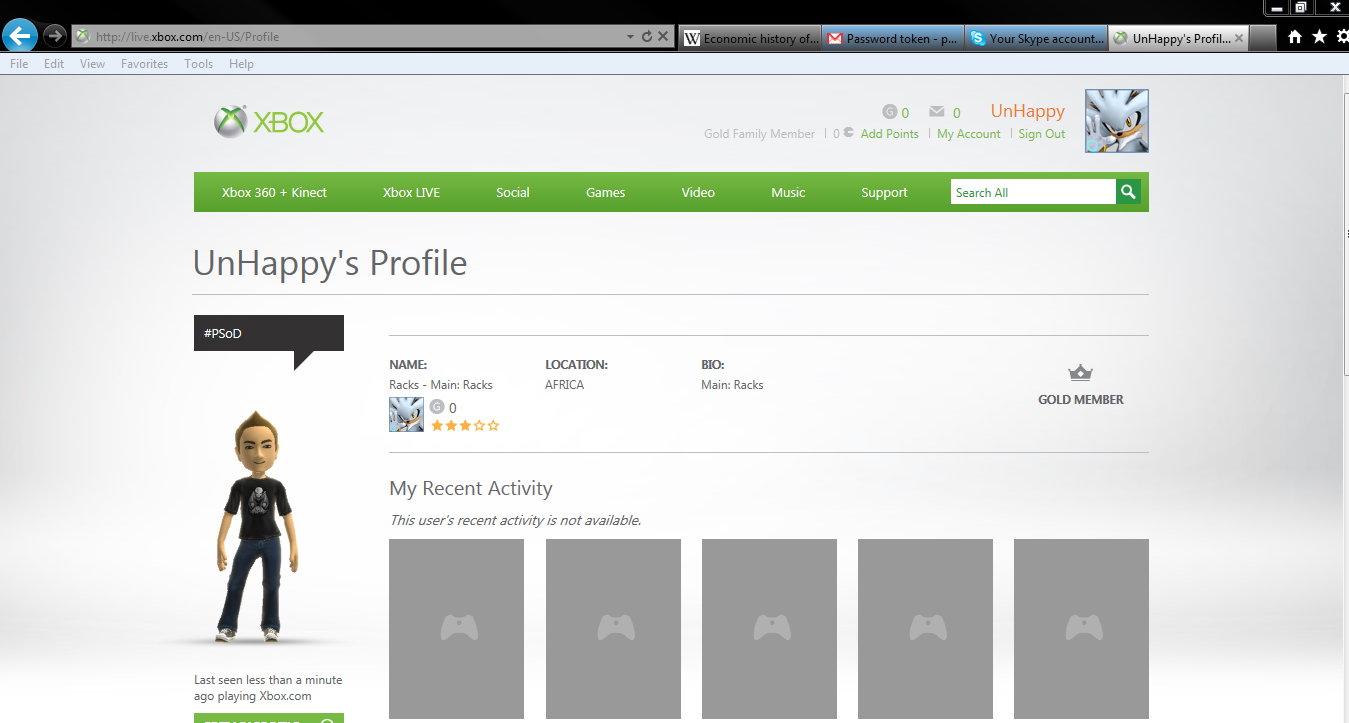The width and height of the screenshot is (1349, 723).
Task: Click the My Account link
Action: point(968,134)
